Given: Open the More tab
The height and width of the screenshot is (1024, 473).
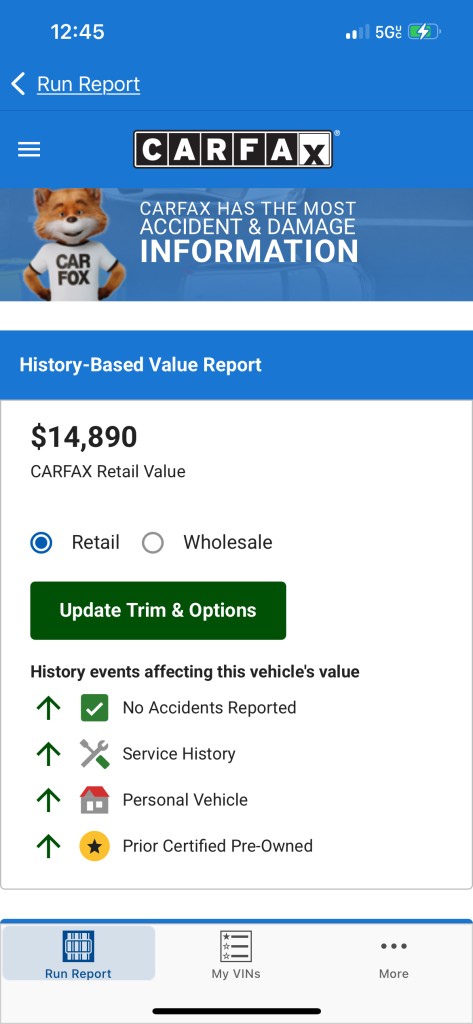Looking at the screenshot, I should click(x=394, y=959).
